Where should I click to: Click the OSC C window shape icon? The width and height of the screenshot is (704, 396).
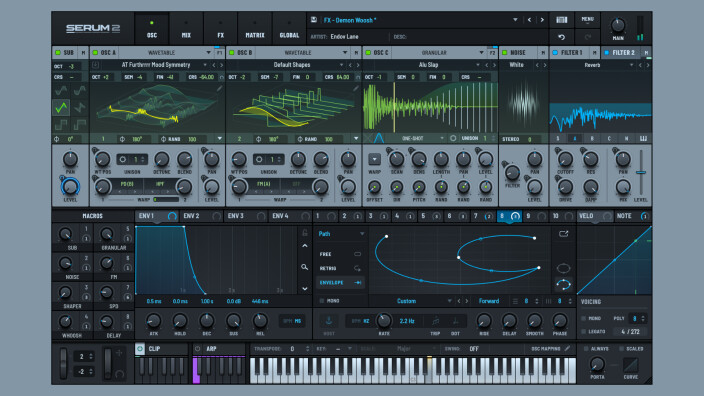(x=378, y=138)
